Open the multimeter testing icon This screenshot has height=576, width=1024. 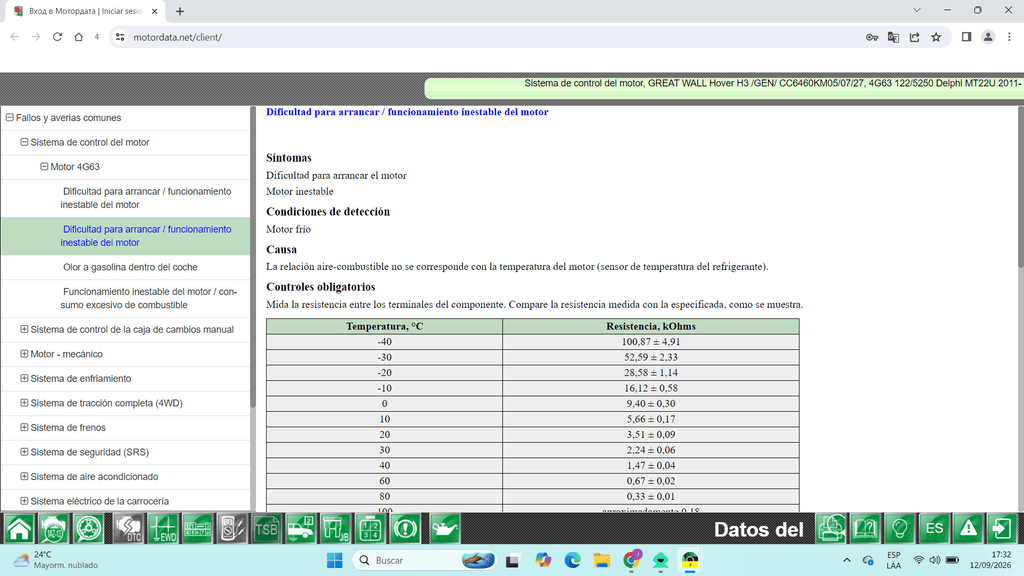click(x=232, y=528)
